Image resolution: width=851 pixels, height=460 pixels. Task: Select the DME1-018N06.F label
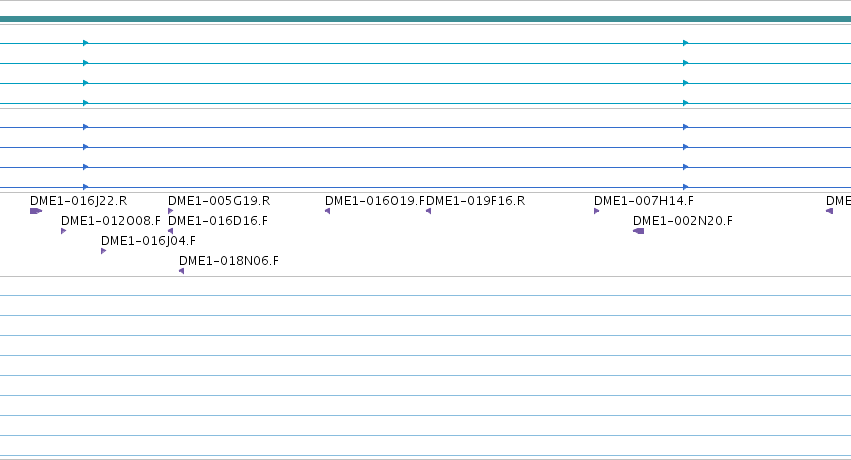pos(228,261)
